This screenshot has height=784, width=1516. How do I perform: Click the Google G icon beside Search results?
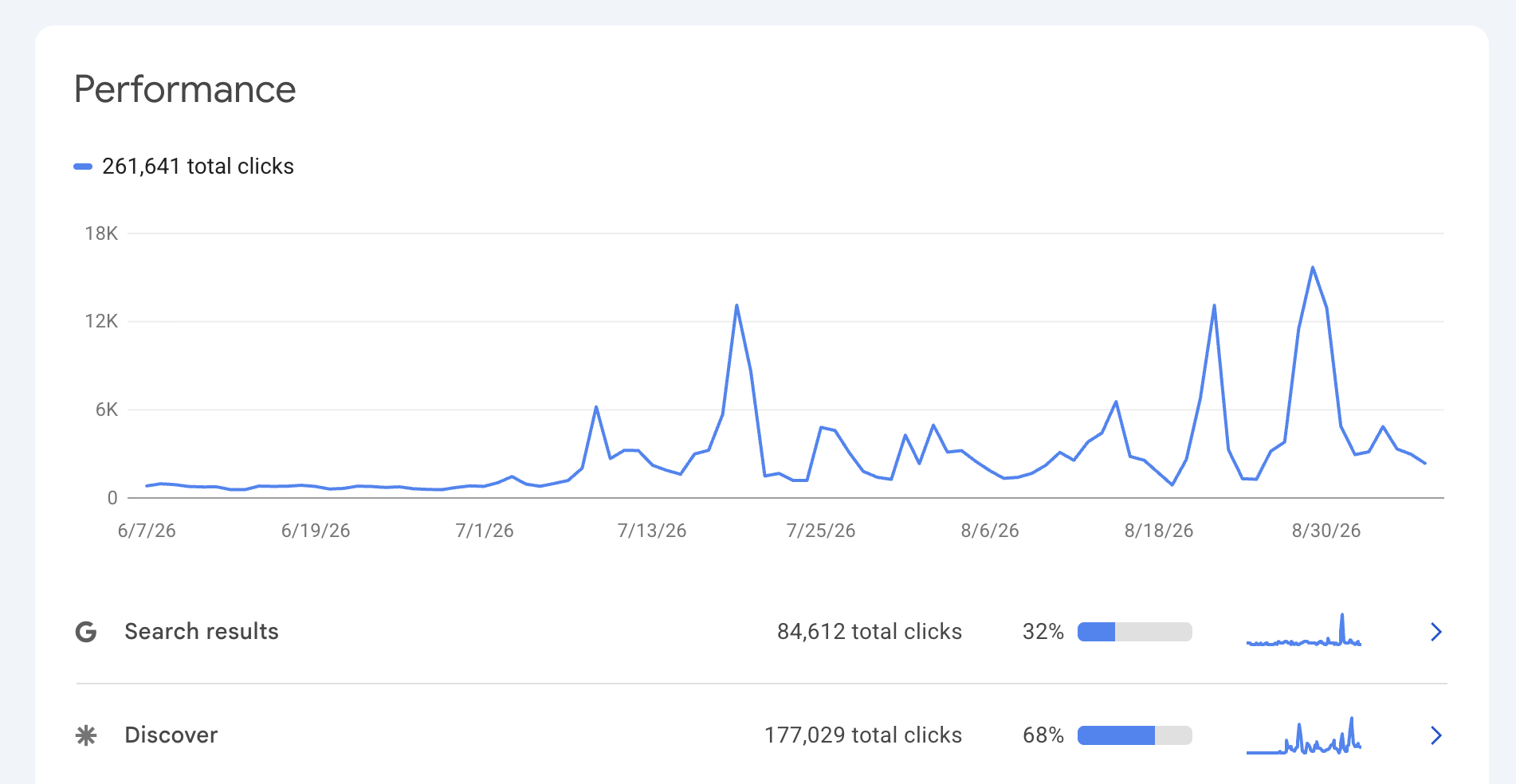tap(86, 632)
